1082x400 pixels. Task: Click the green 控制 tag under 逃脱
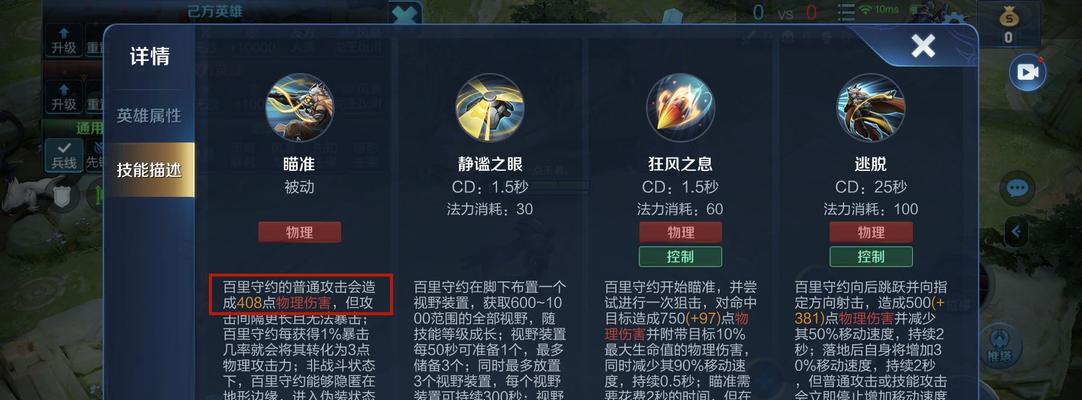[x=871, y=257]
